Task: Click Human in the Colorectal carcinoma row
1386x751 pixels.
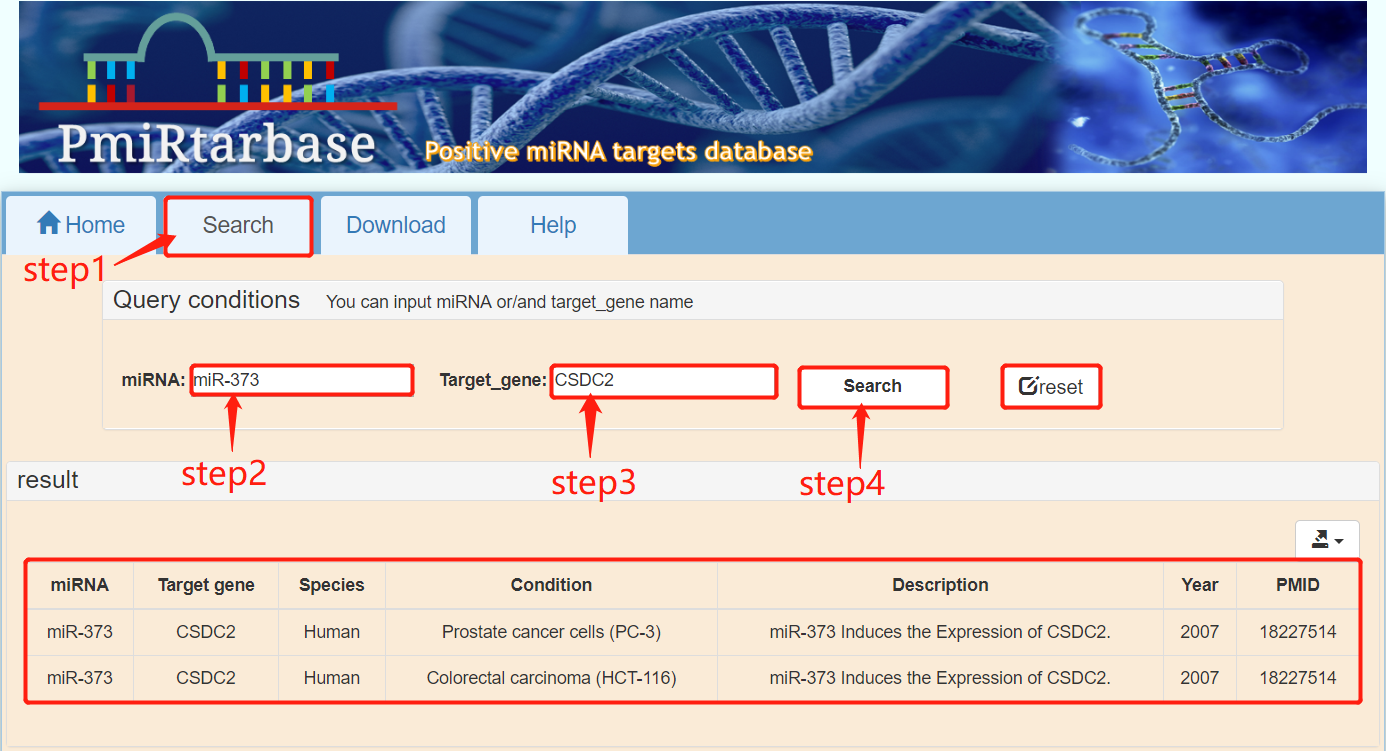Action: [332, 678]
